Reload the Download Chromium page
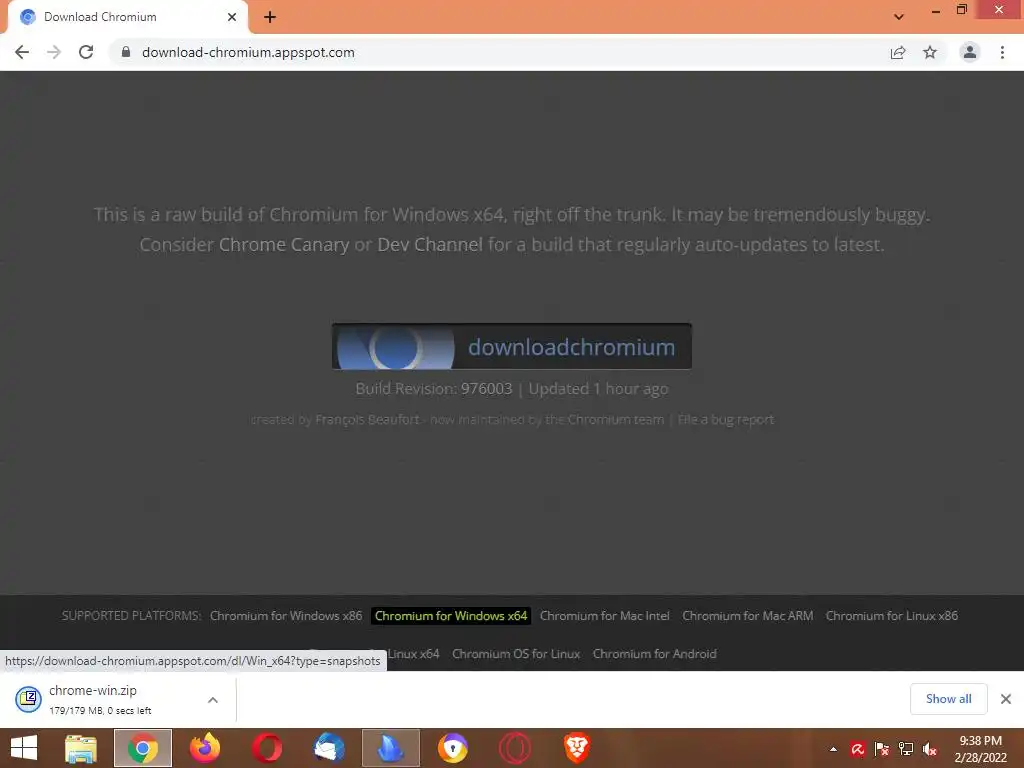 tap(86, 52)
